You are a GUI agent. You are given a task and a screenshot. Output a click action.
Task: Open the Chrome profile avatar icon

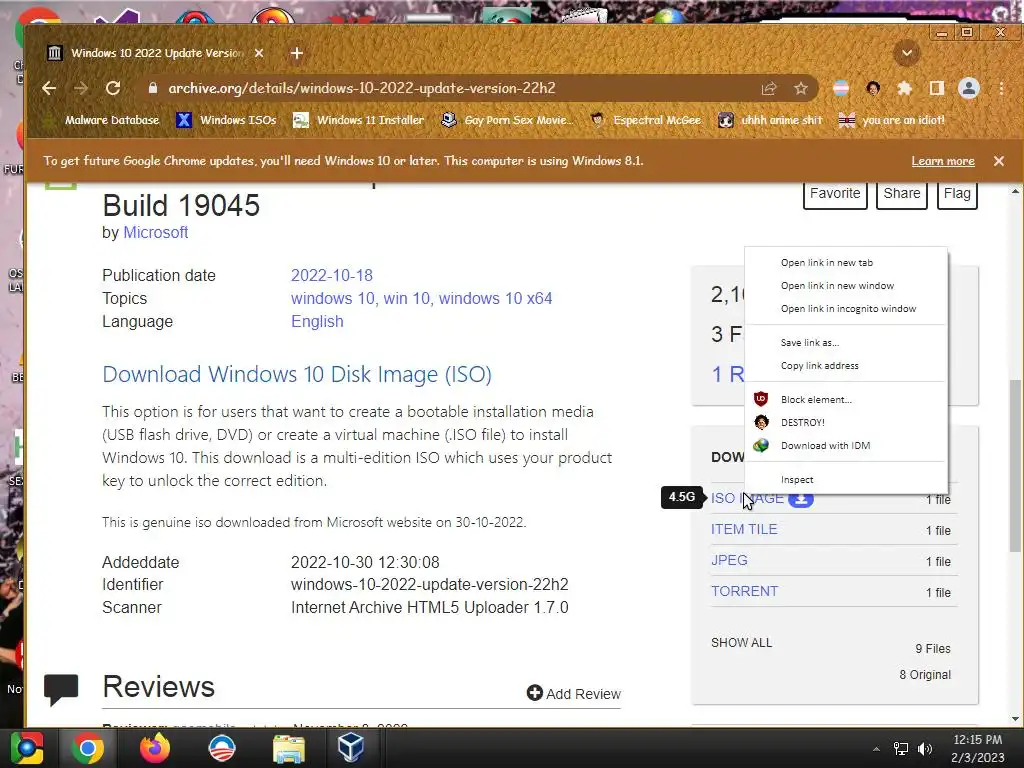pos(968,88)
